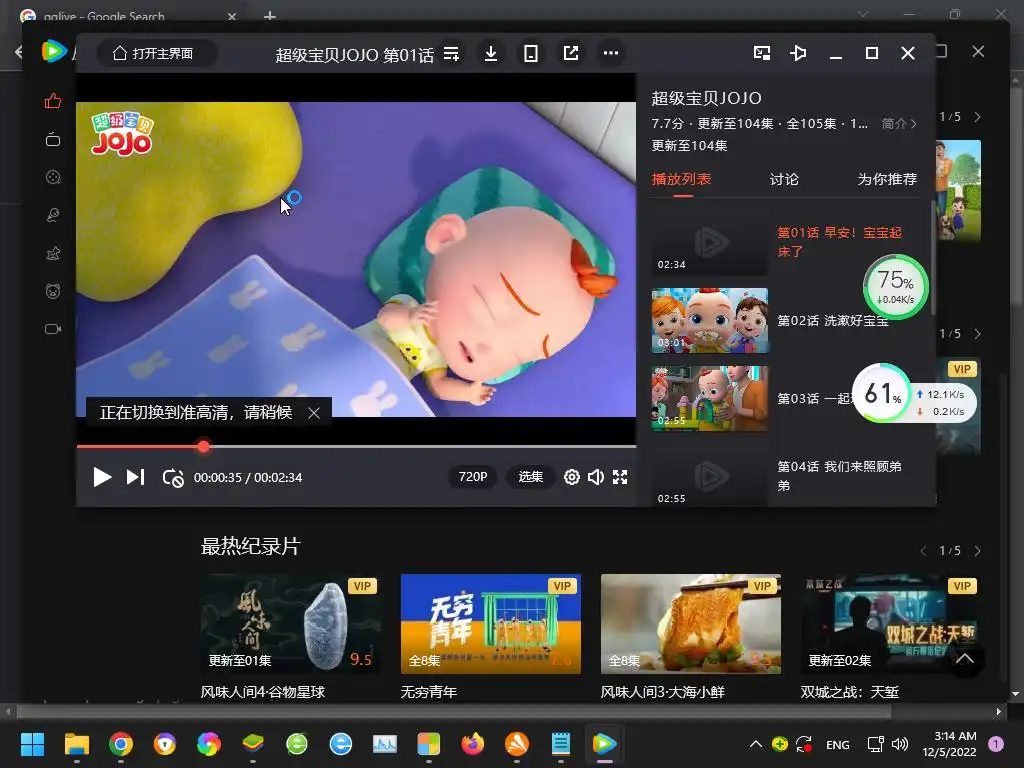
Task: Click the share video icon
Action: click(x=571, y=54)
